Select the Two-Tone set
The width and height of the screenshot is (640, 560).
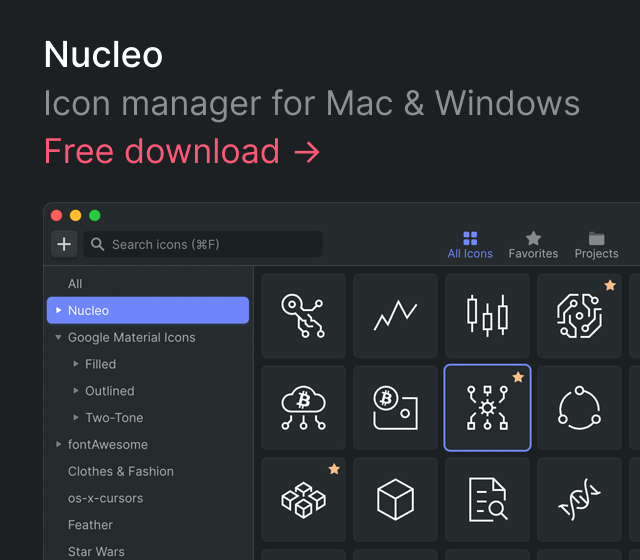[x=114, y=418]
